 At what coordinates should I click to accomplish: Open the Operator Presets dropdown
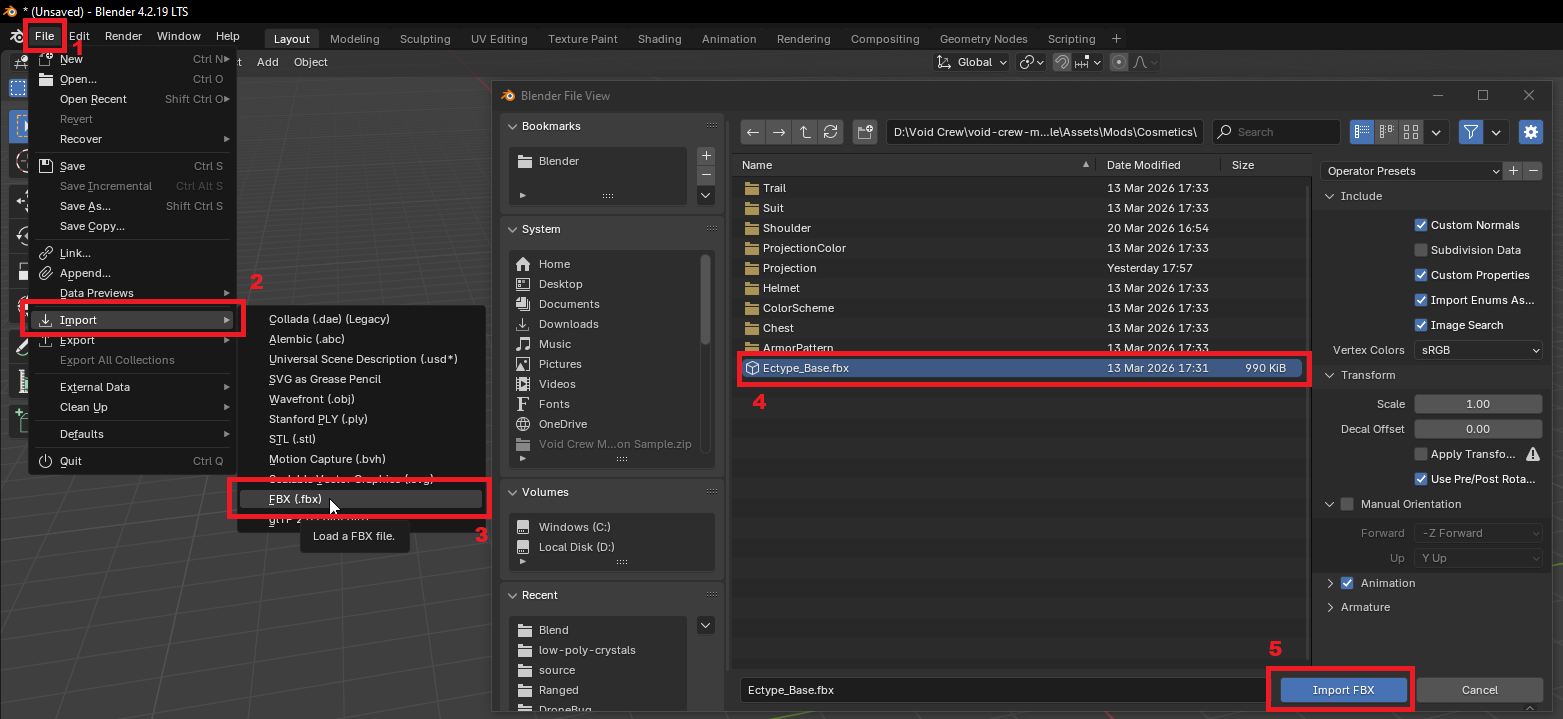(x=1412, y=171)
